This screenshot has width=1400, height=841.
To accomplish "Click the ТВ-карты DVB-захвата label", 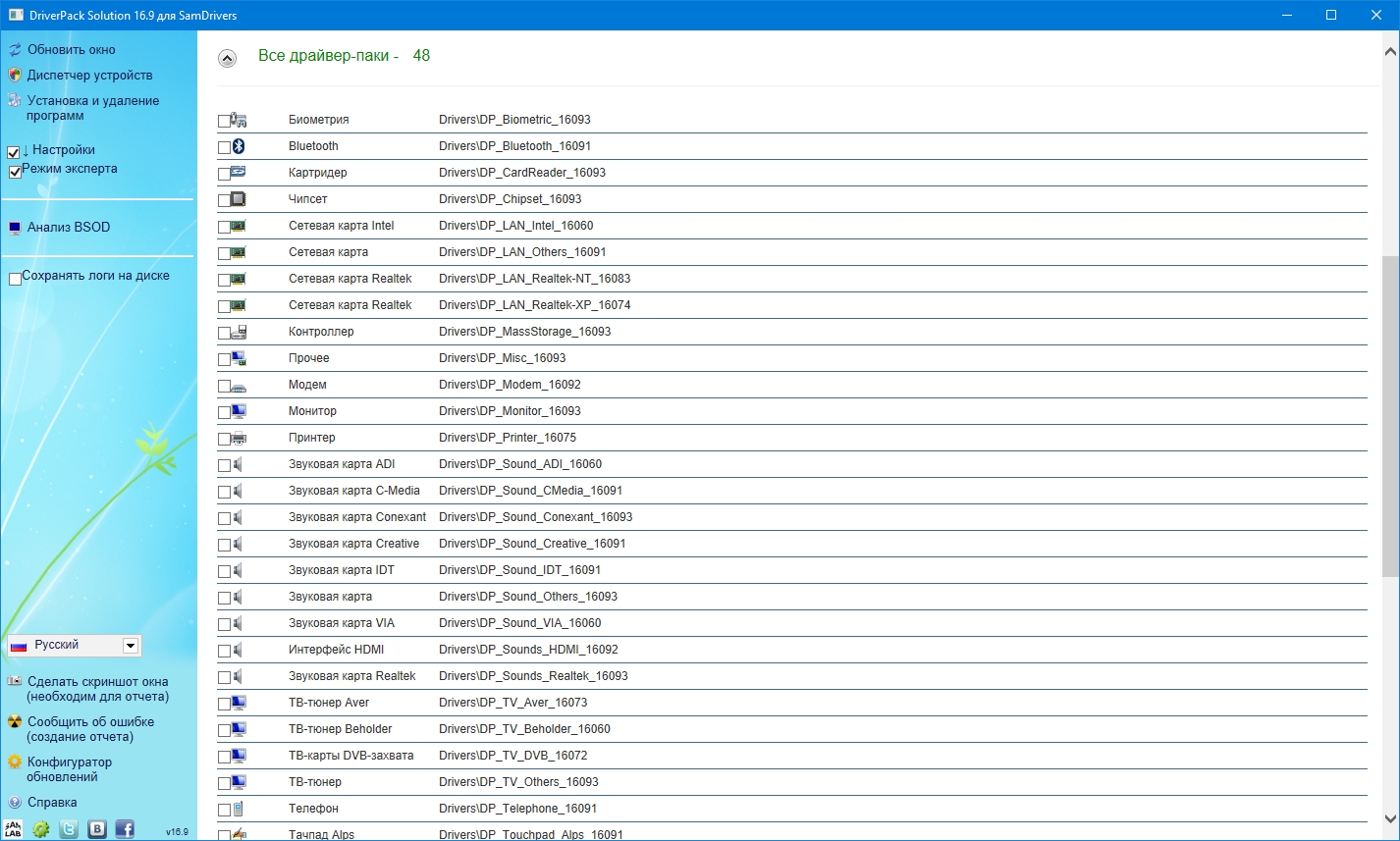I will 351,756.
